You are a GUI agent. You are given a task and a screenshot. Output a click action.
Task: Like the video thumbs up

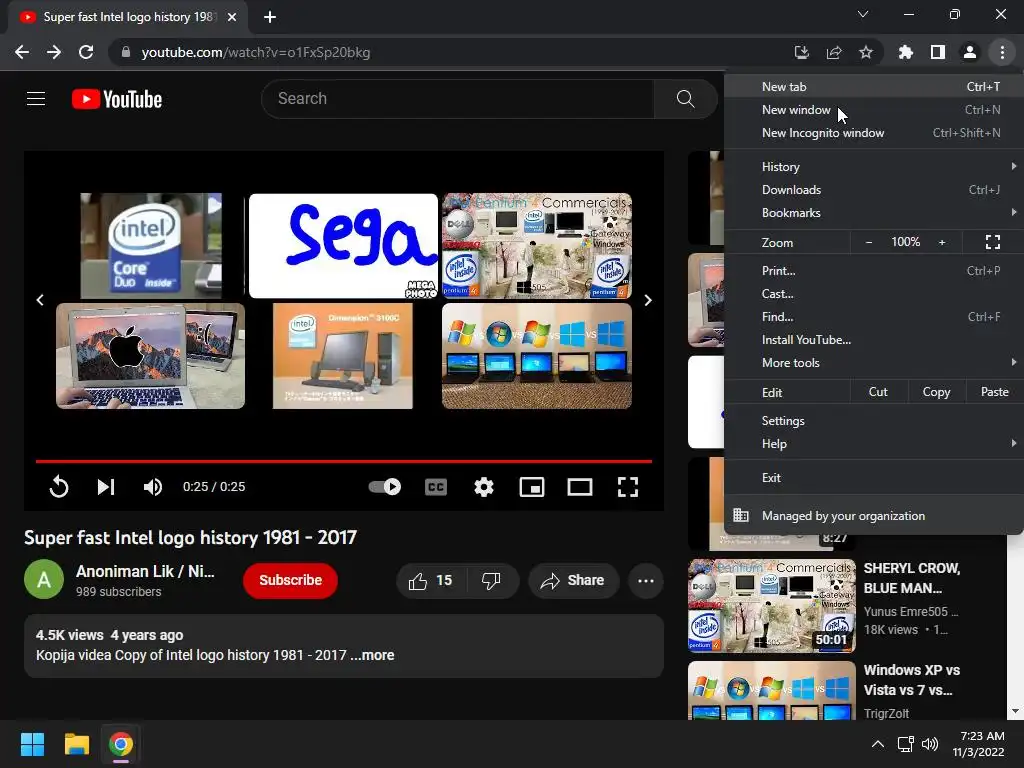pos(430,581)
